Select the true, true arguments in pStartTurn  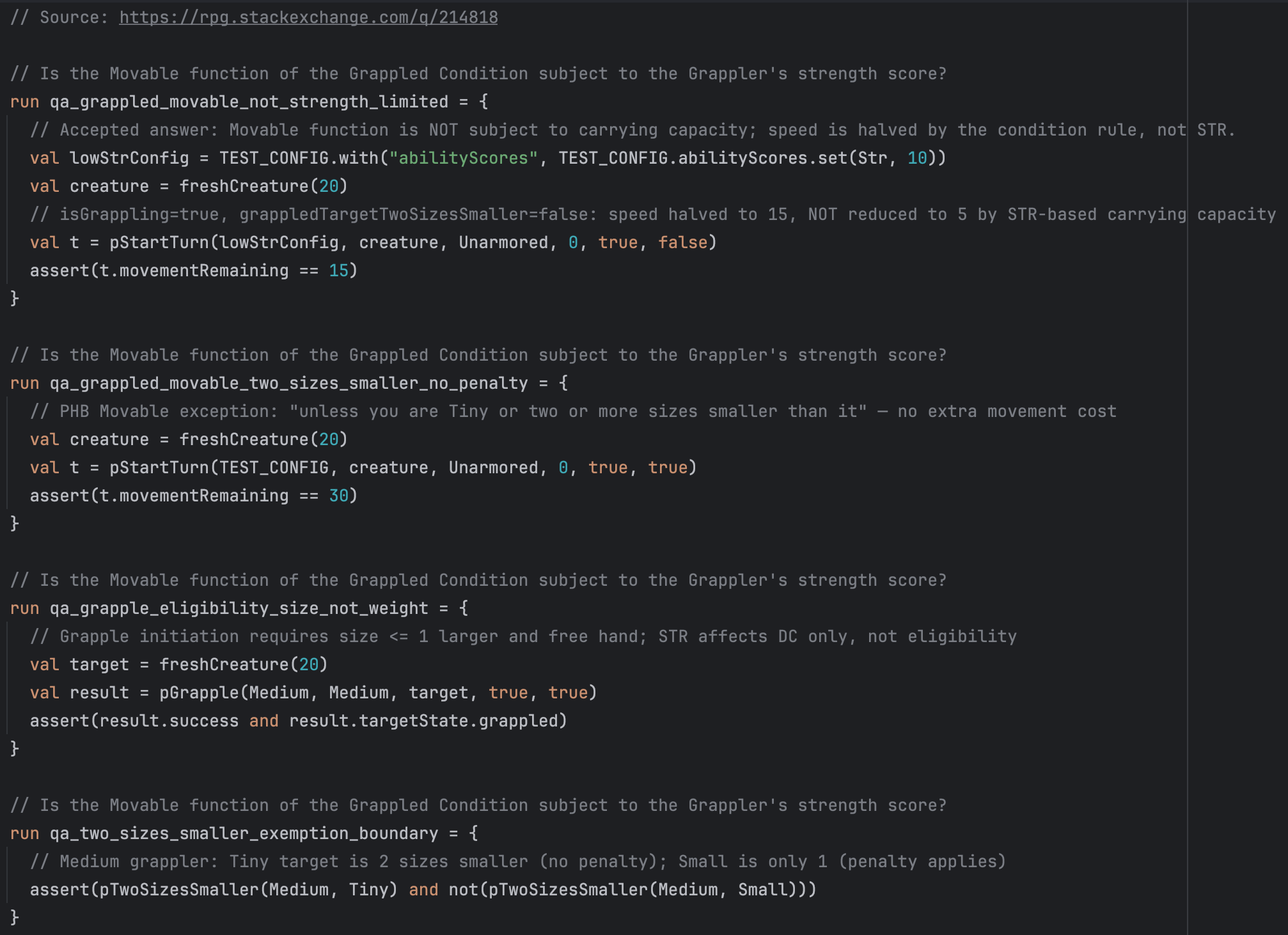tap(640, 467)
